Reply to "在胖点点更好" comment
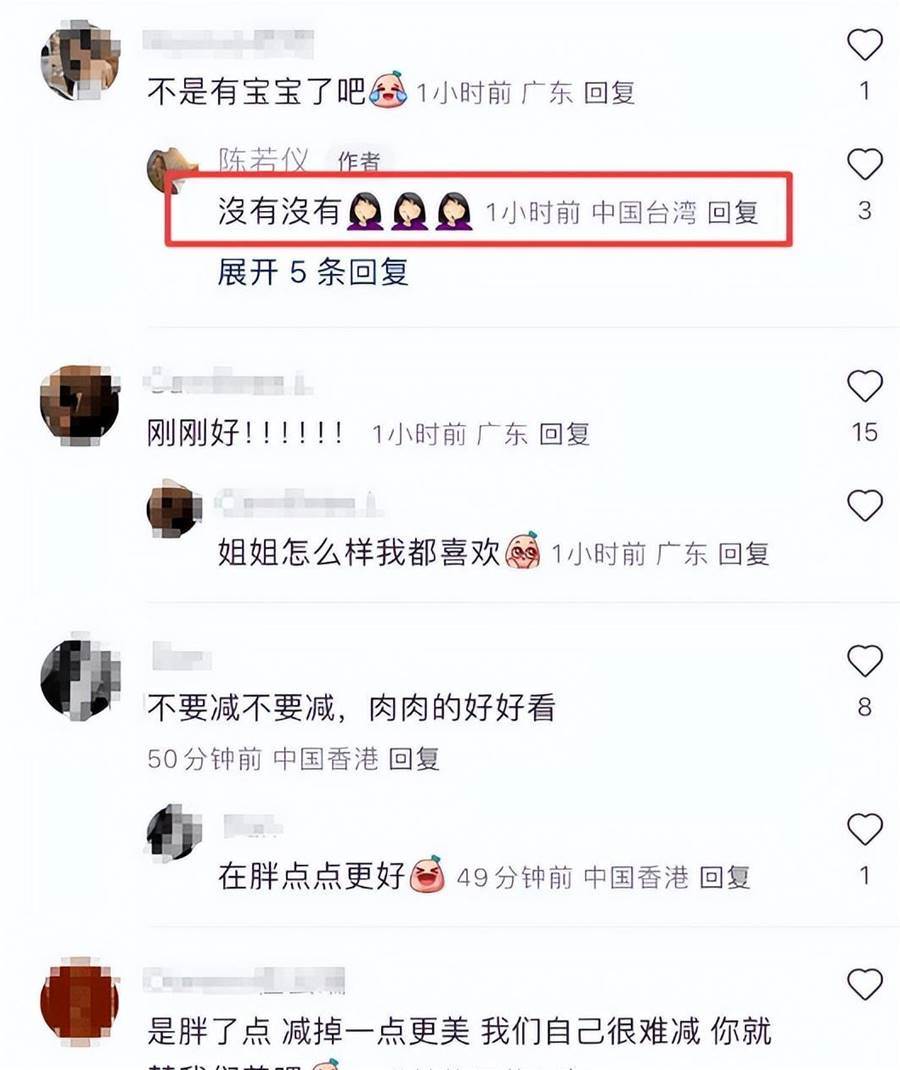The height and width of the screenshot is (1070, 900). (725, 877)
